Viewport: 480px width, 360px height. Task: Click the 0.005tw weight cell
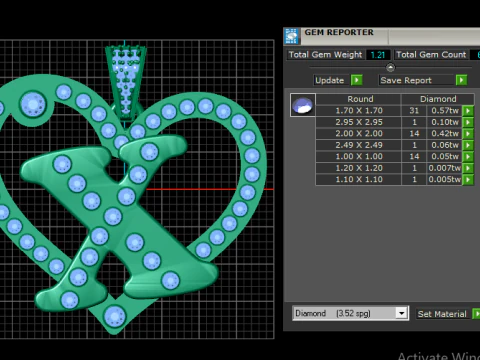tap(445, 180)
